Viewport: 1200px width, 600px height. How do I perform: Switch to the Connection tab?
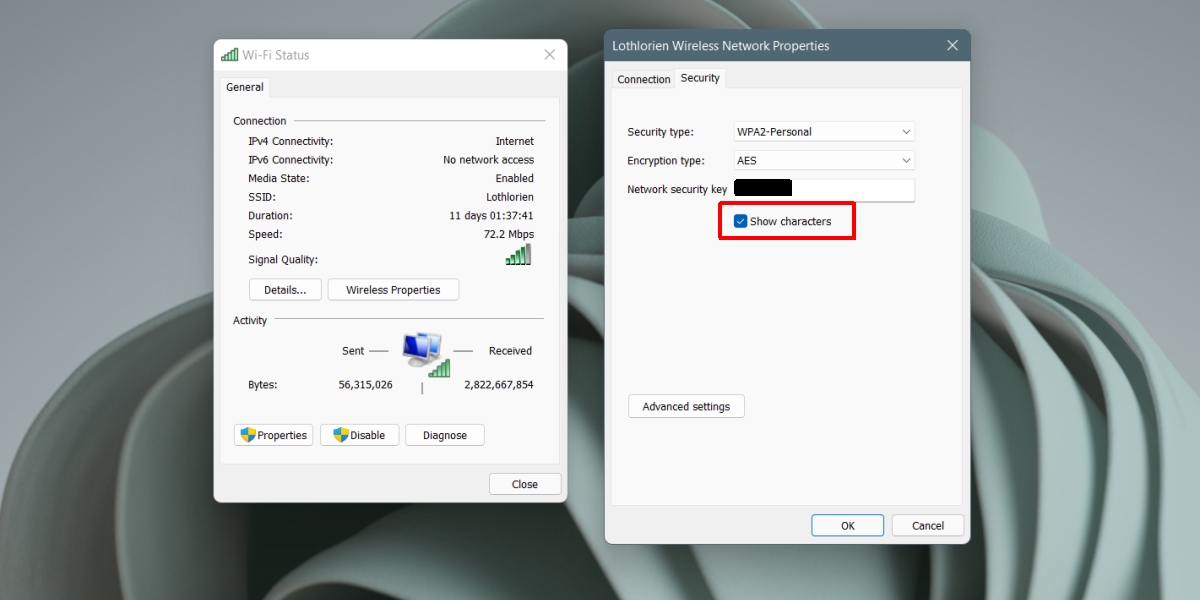tap(643, 79)
